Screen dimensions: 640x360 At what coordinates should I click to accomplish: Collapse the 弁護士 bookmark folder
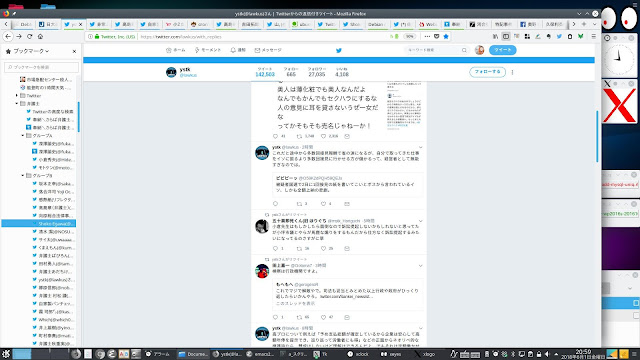[17, 104]
